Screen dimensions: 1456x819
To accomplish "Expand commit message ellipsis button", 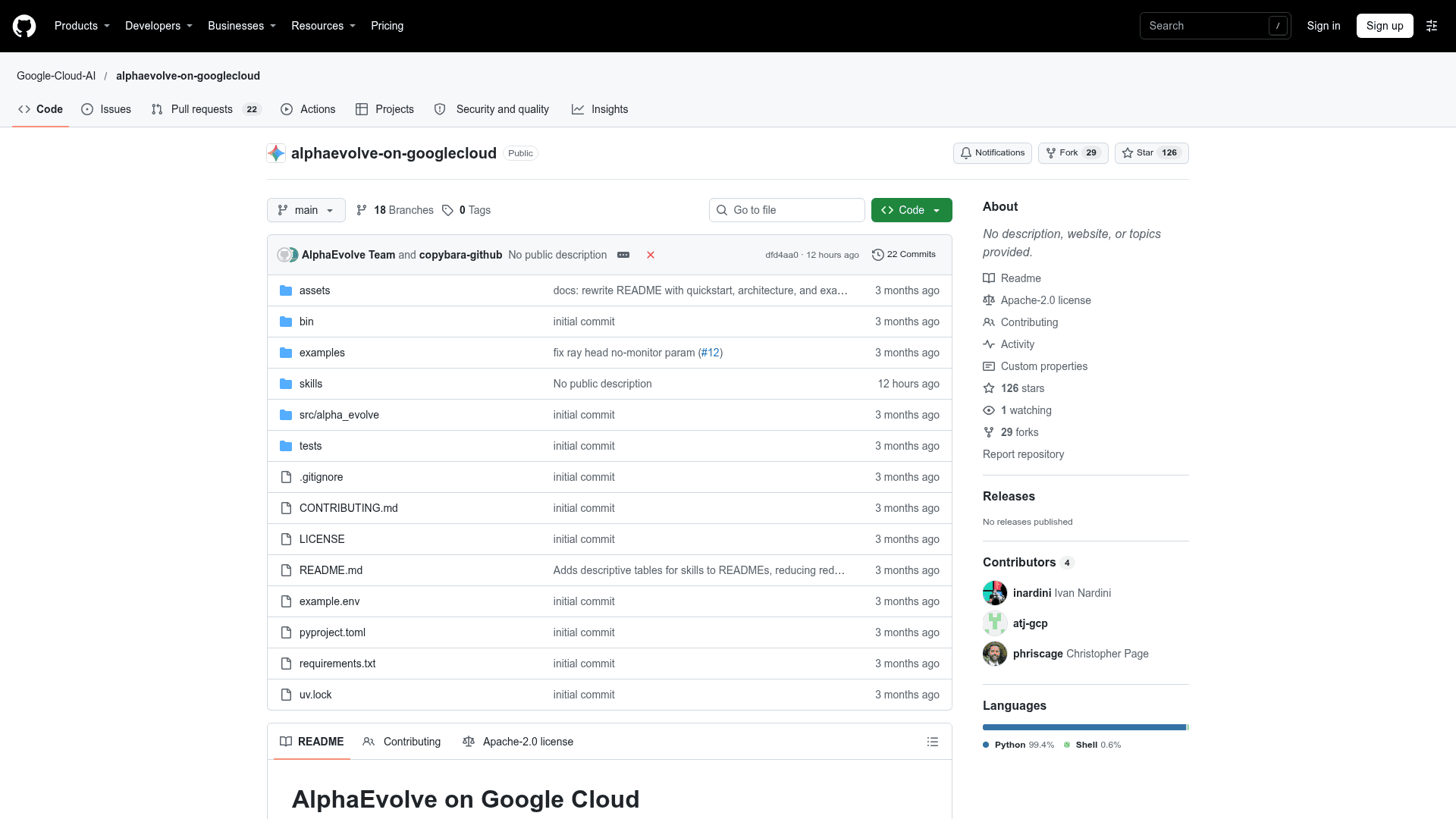I will pyautogui.click(x=623, y=255).
